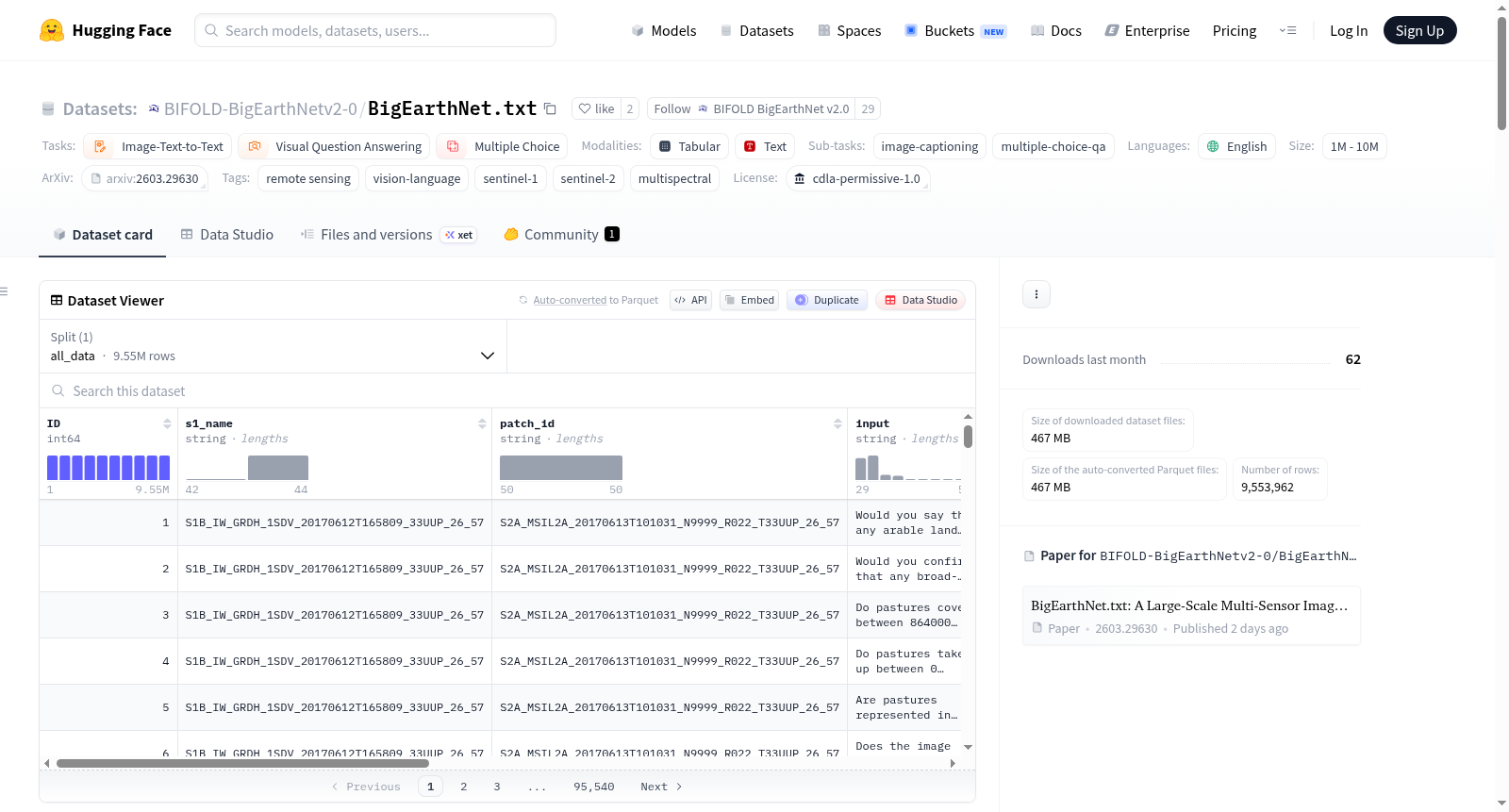Go to Next page of results
1509x812 pixels.
coord(661,787)
